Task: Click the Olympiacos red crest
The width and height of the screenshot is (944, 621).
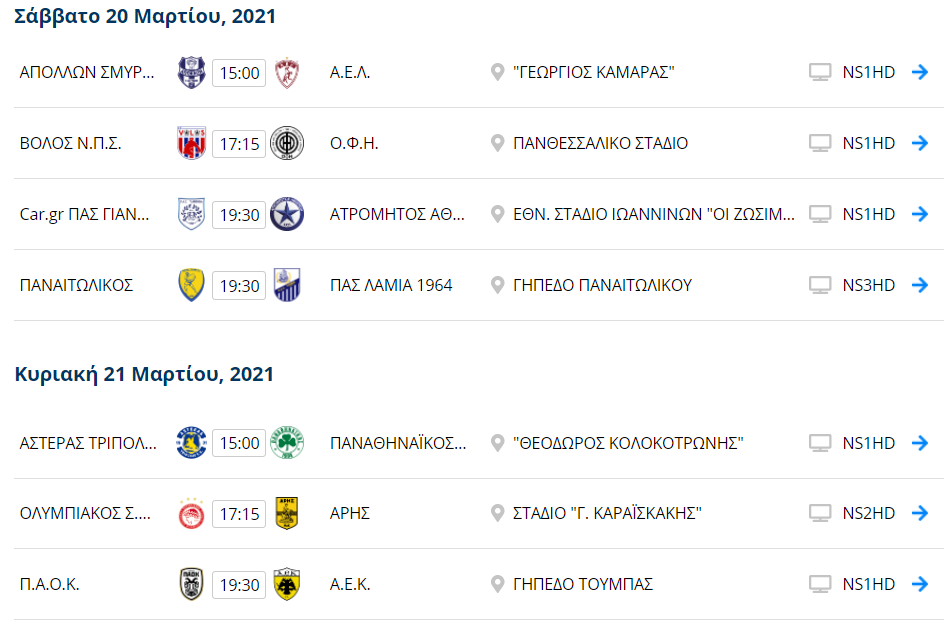Action: (x=191, y=514)
